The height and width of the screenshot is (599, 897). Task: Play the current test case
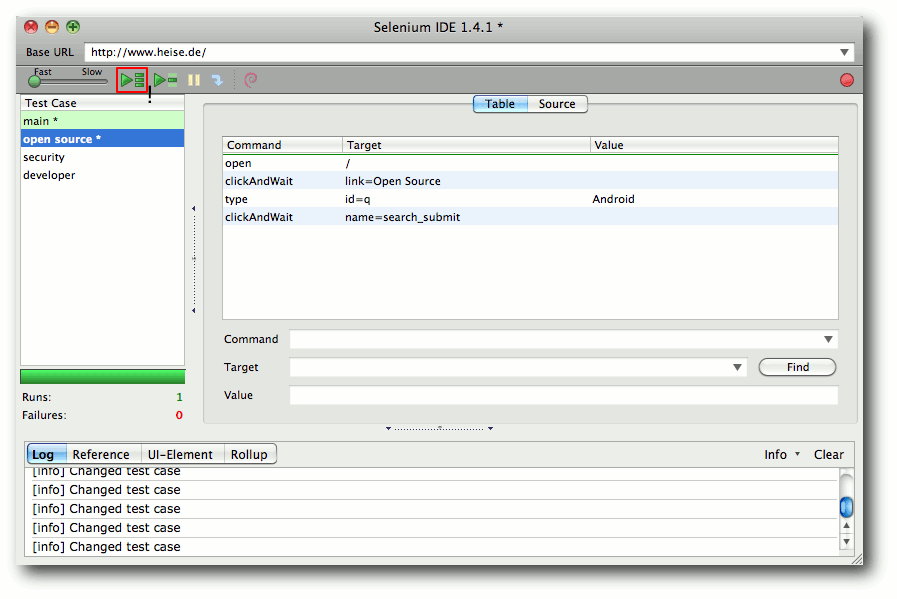click(x=166, y=80)
